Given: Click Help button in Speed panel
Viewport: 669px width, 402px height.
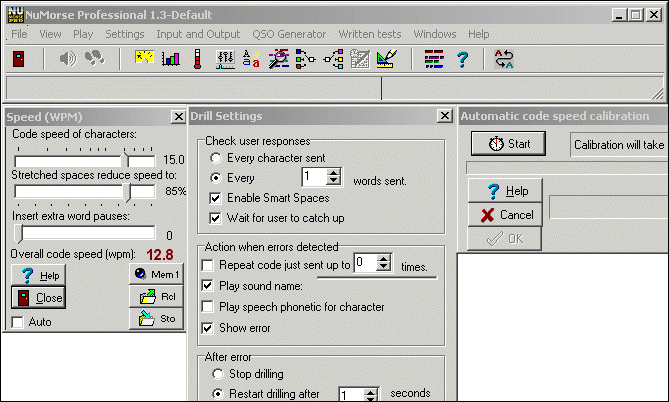Looking at the screenshot, I should tap(38, 276).
